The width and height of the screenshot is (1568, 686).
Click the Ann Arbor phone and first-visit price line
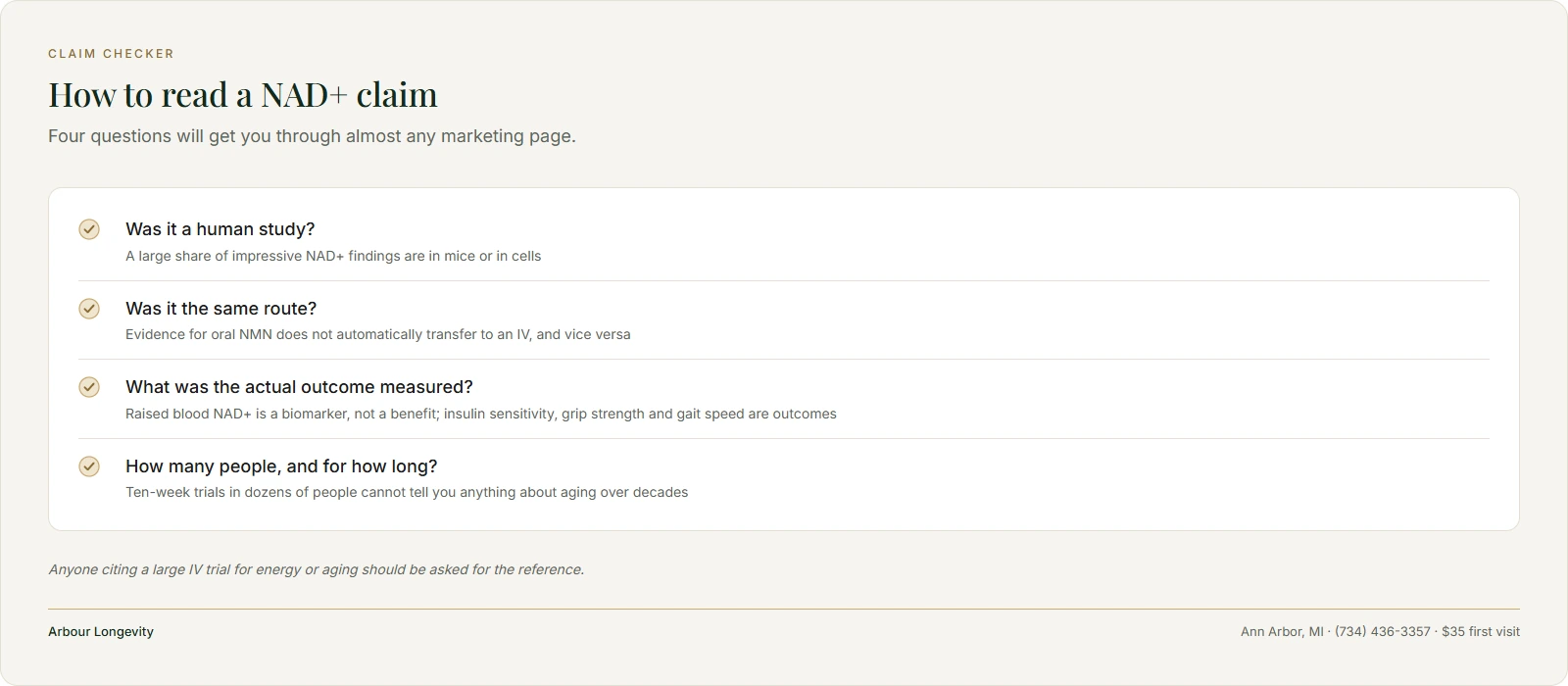[1380, 632]
